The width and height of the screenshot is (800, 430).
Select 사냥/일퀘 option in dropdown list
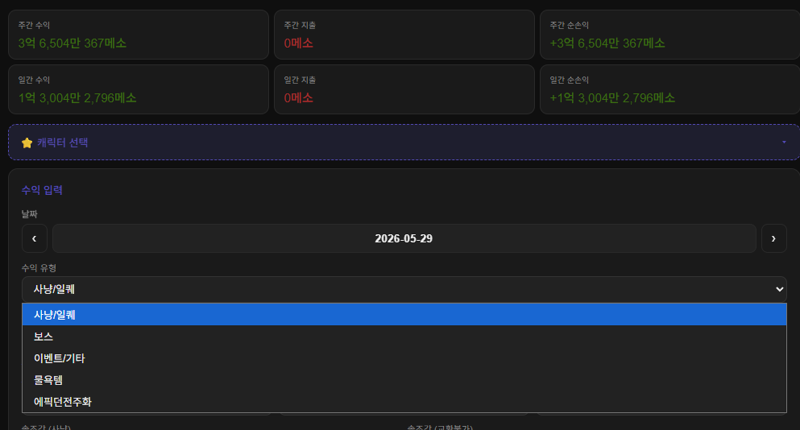click(404, 315)
